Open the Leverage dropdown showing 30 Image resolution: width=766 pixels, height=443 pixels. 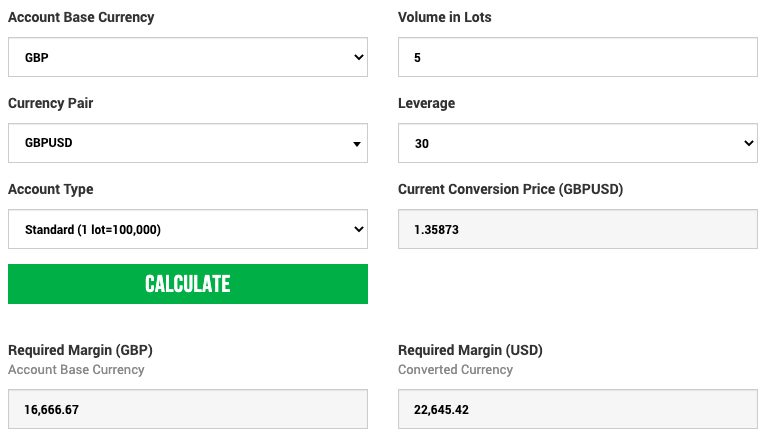click(x=577, y=143)
